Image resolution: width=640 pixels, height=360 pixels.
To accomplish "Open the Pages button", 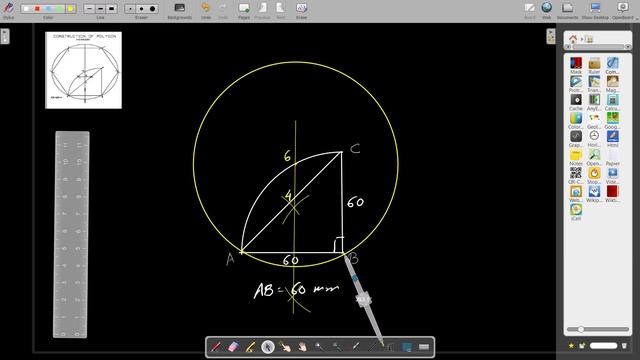I will point(244,10).
